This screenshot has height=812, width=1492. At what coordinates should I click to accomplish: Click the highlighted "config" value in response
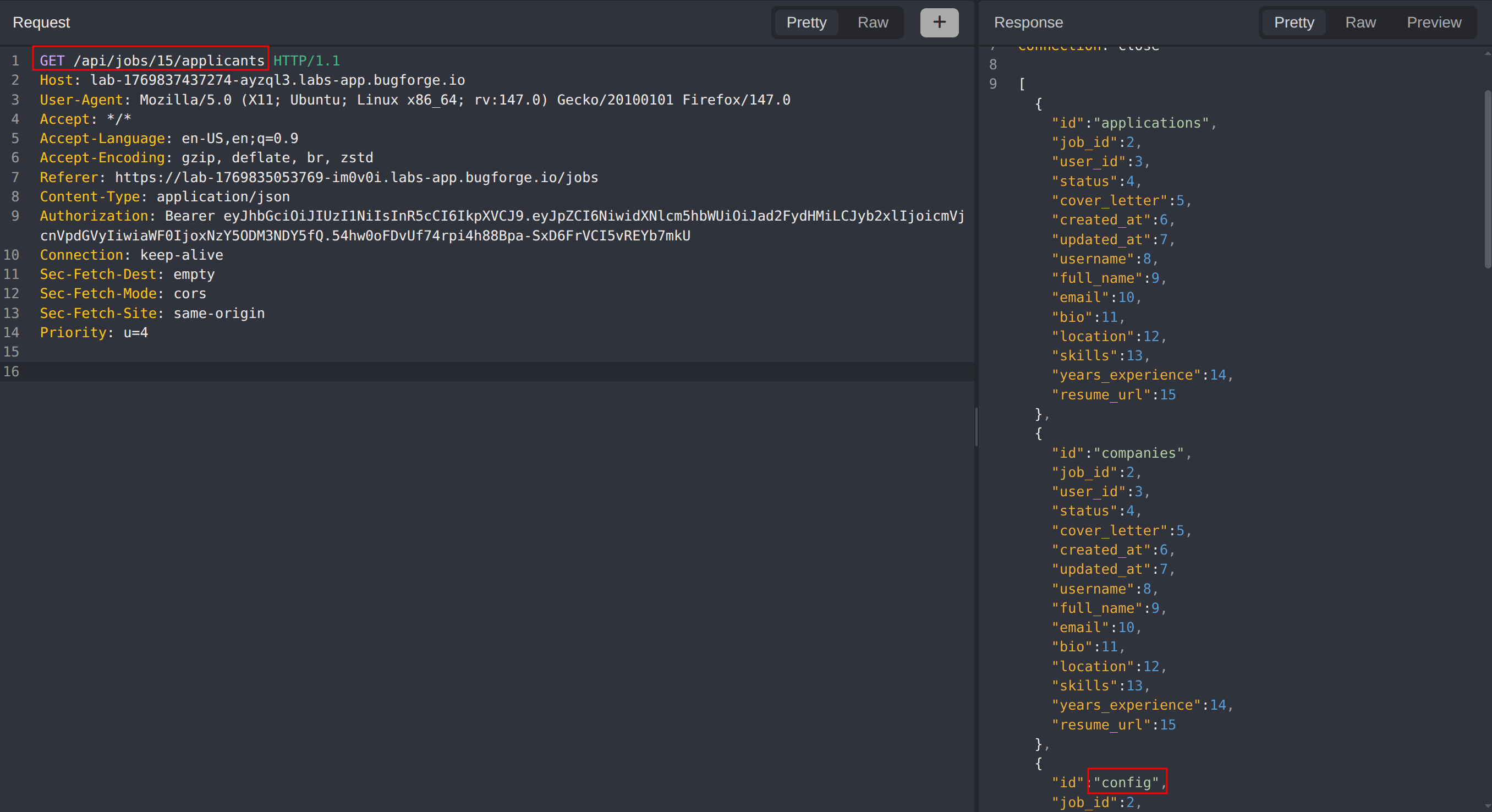pyautogui.click(x=1126, y=782)
